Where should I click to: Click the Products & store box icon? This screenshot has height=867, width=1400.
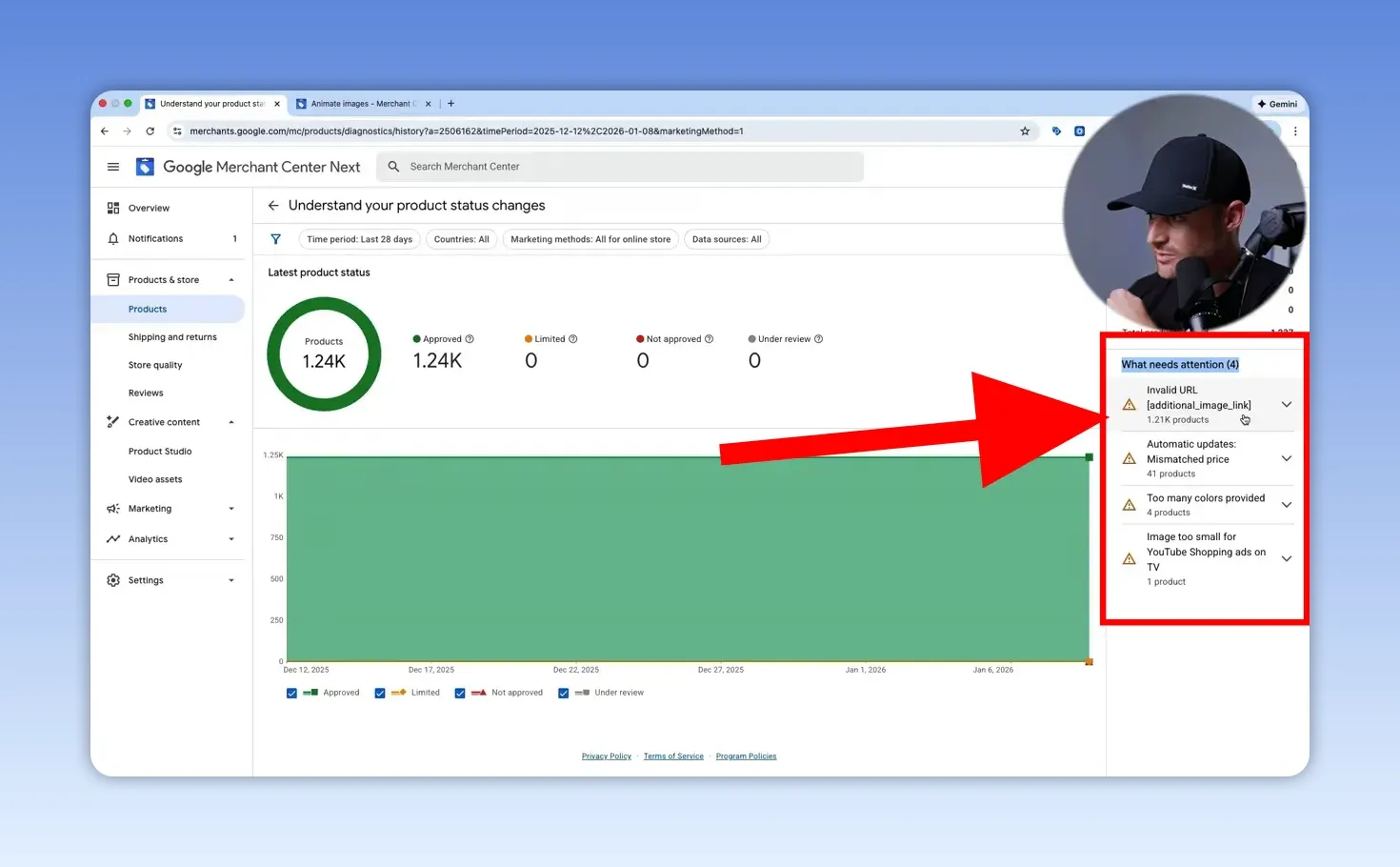[x=113, y=280]
